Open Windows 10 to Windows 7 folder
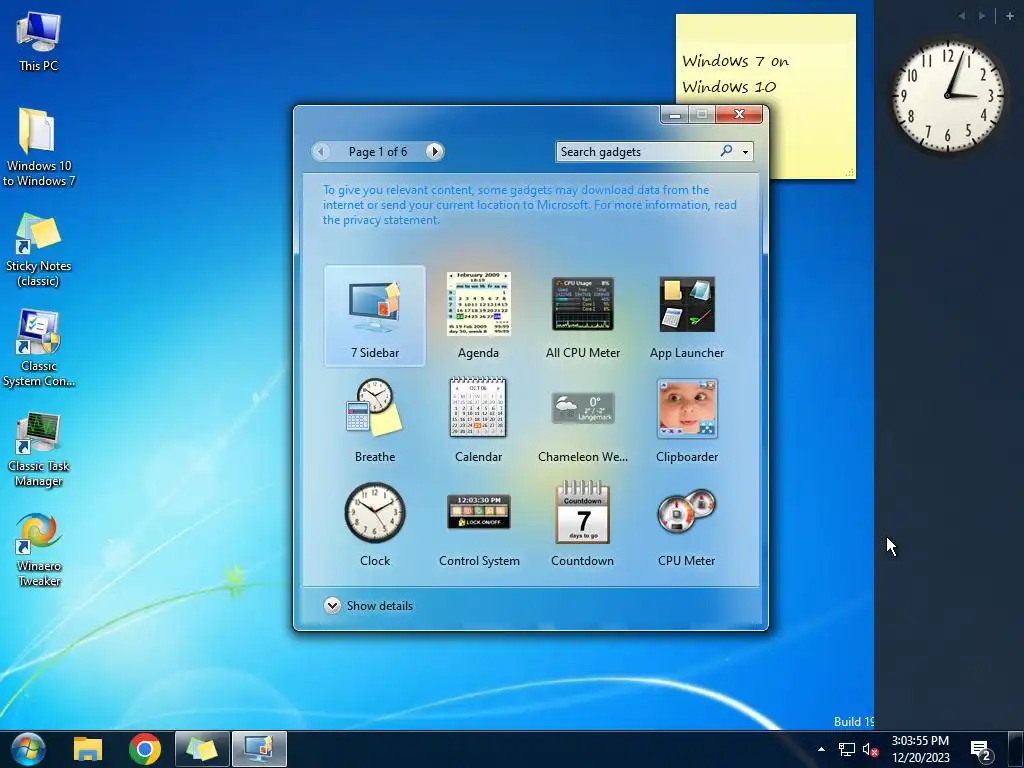Image resolution: width=1024 pixels, height=768 pixels. point(39,147)
